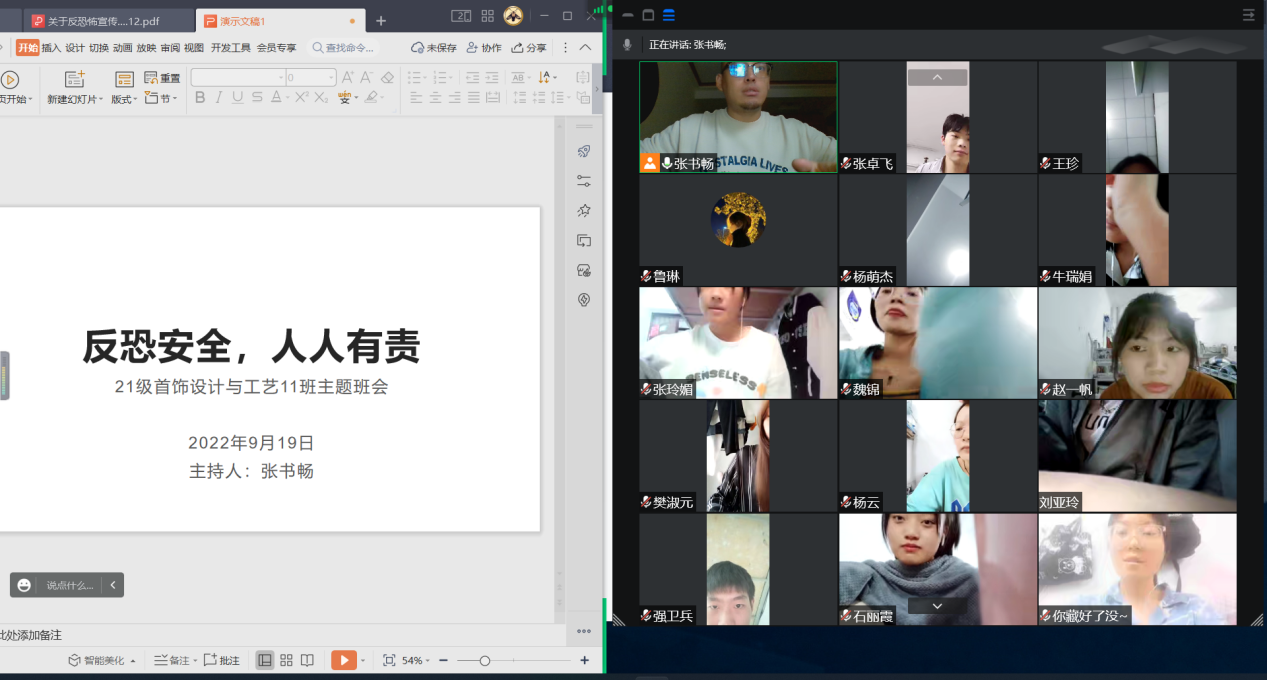1267x680 pixels.
Task: Click the zoom slider handle
Action: 485,660
